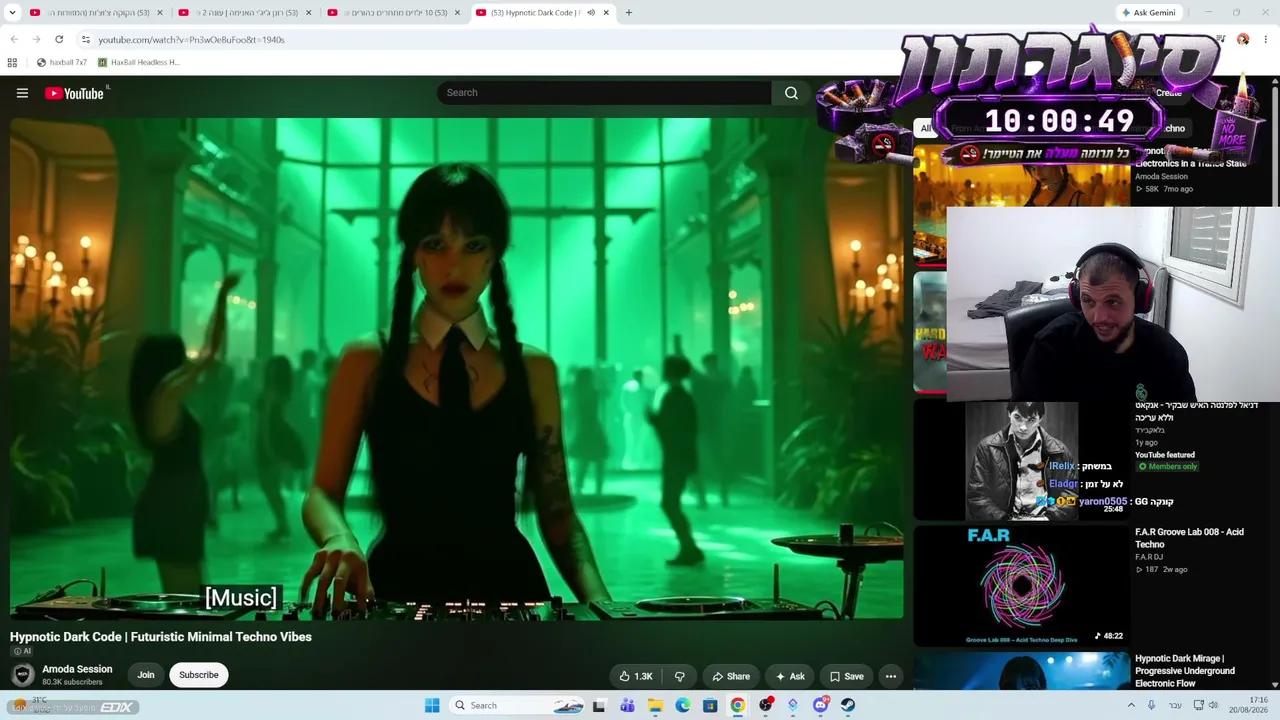Open Discord from the taskbar
This screenshot has width=1280, height=720.
click(821, 705)
